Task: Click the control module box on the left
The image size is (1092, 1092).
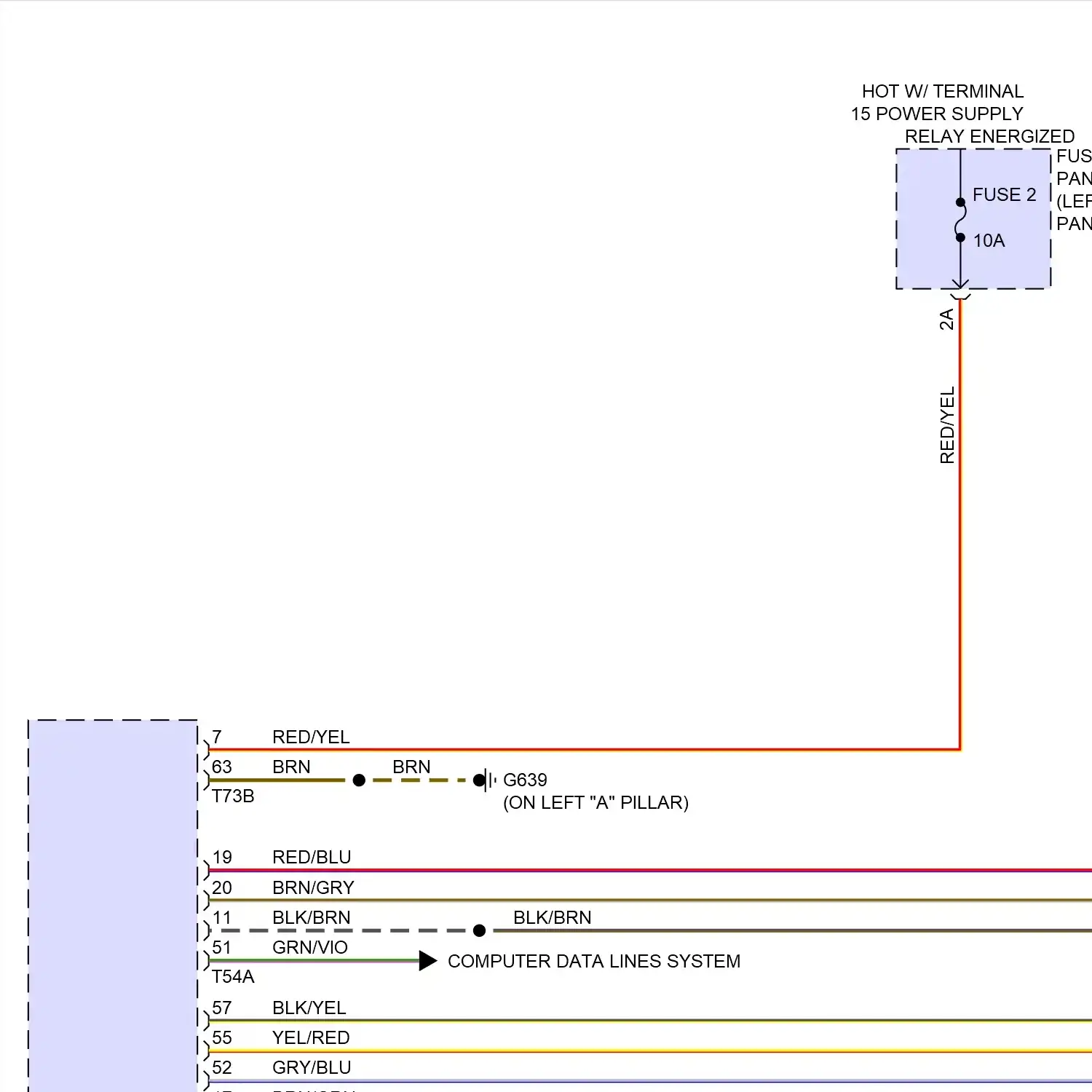Action: coord(113,906)
